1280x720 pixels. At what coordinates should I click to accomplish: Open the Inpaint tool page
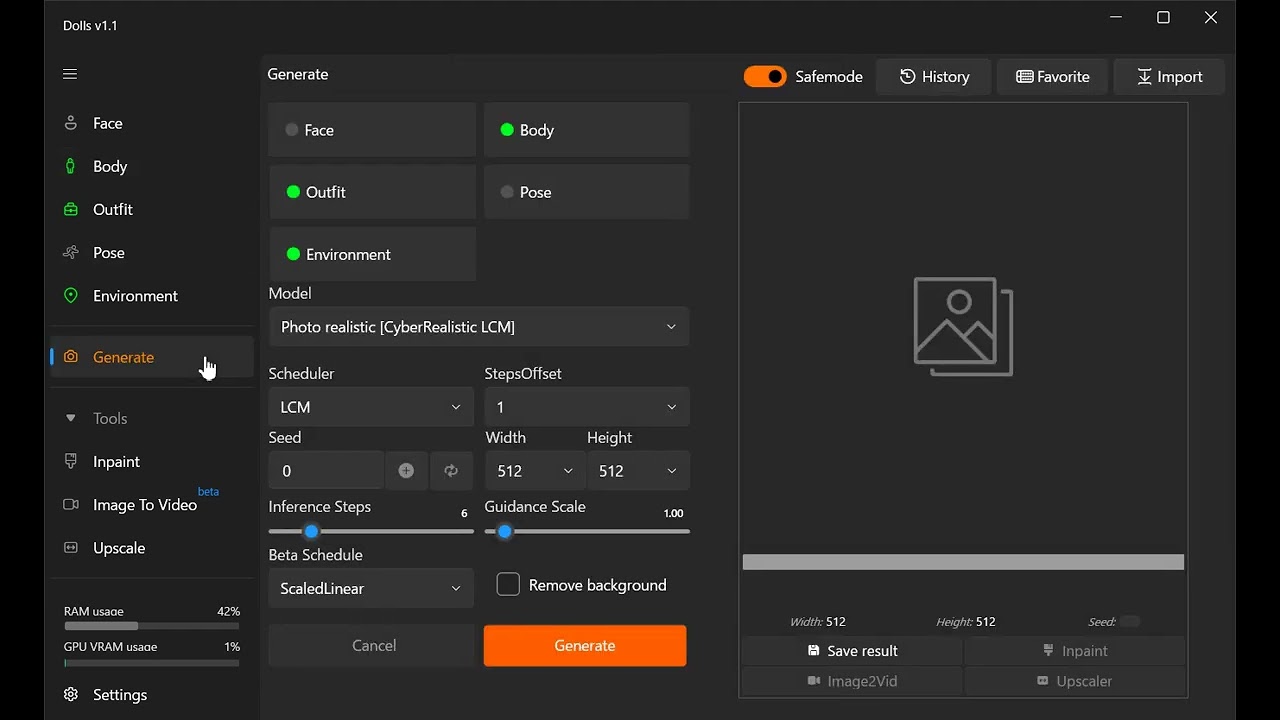click(x=150, y=461)
